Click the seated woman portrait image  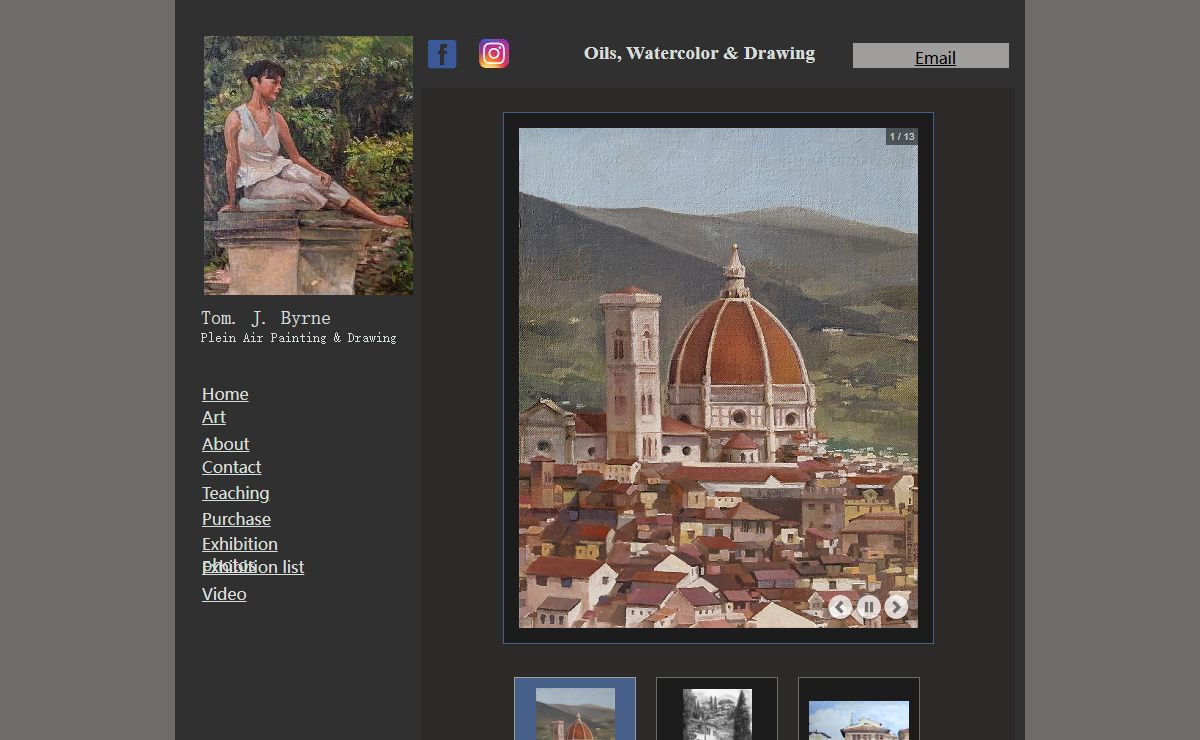[308, 165]
